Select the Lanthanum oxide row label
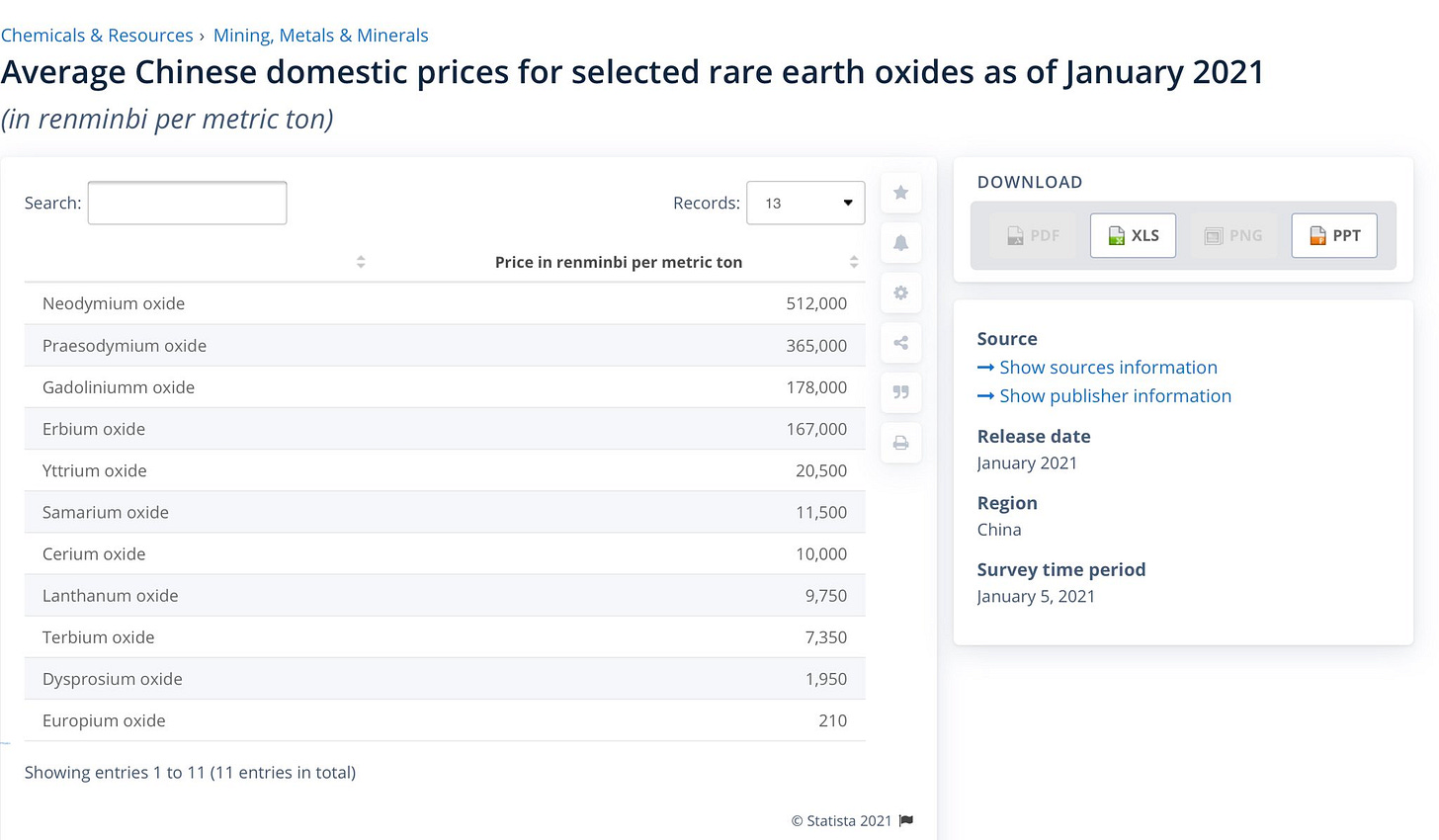1439x840 pixels. tap(111, 596)
